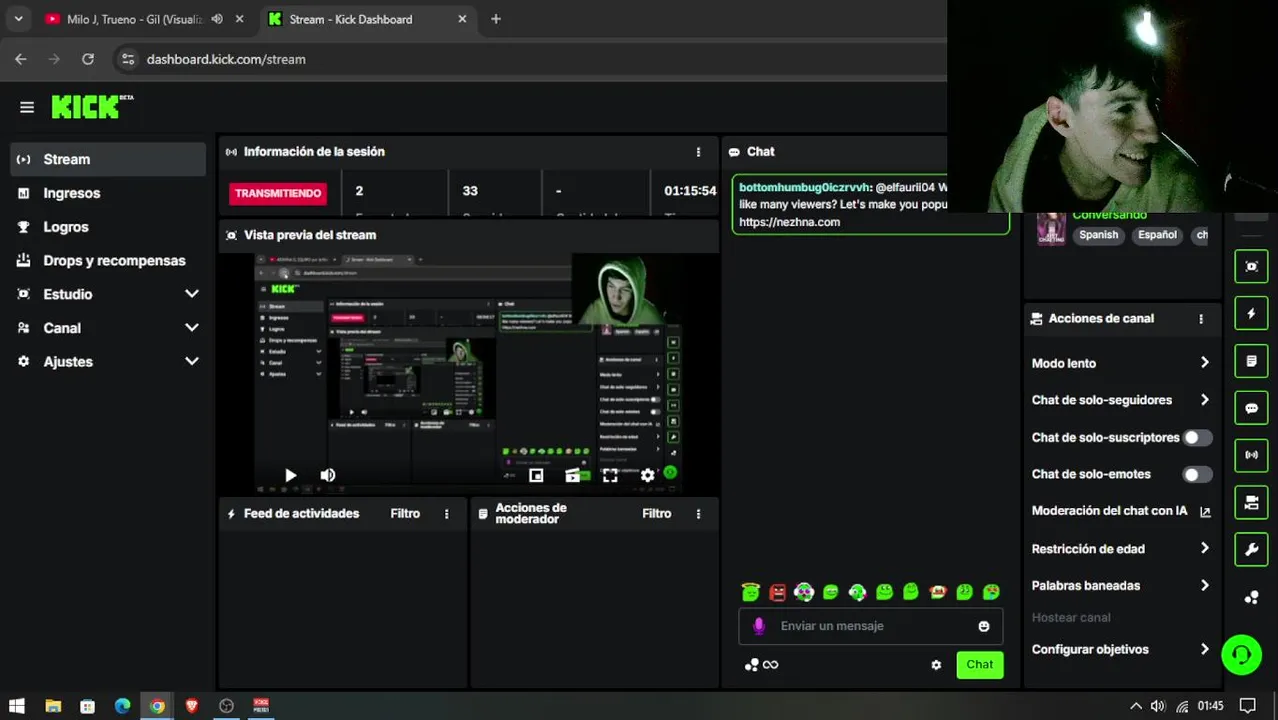Click the wrench icon in right strip

1251,549
